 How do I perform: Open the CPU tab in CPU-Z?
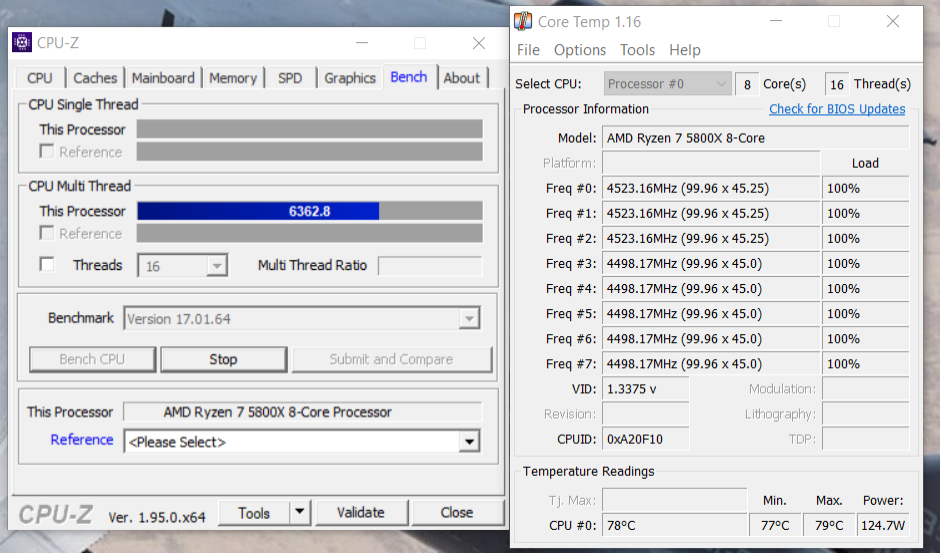click(40, 78)
